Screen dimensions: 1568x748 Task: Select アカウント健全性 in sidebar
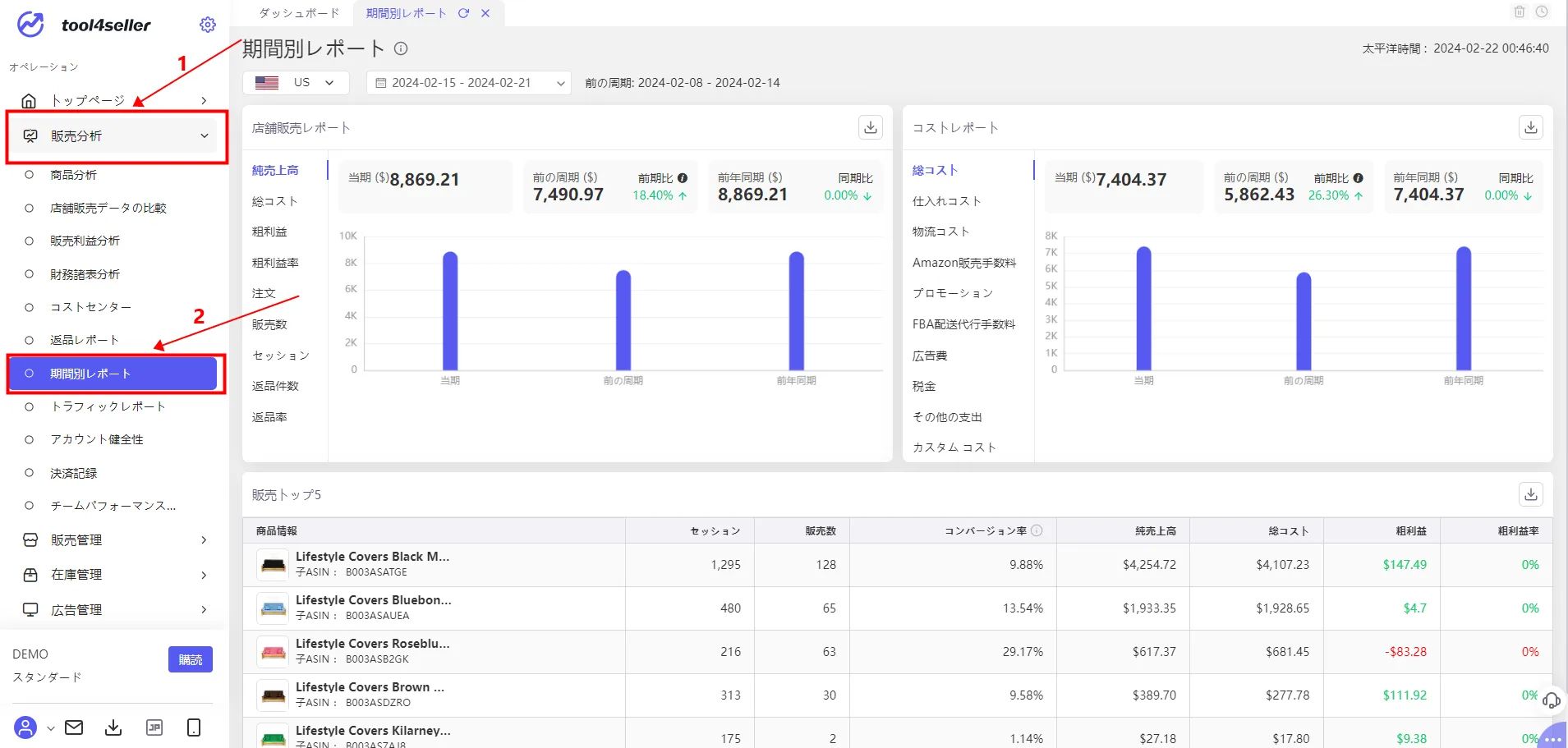(x=96, y=439)
